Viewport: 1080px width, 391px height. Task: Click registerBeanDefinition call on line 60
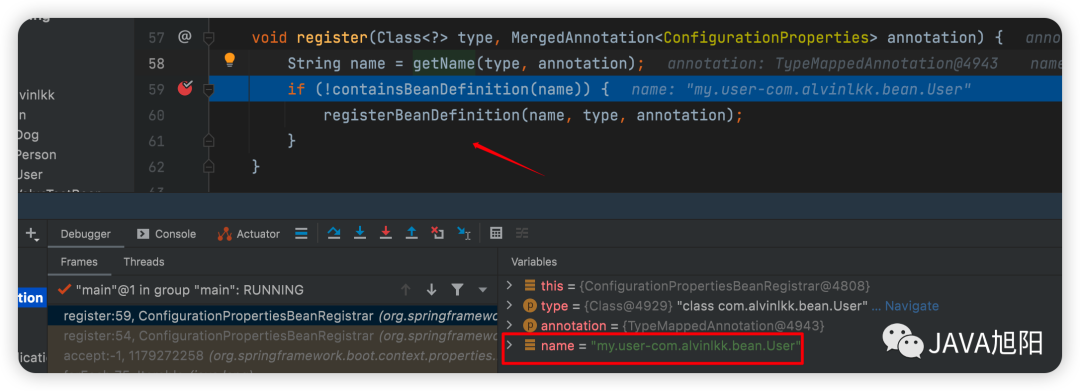click(421, 115)
